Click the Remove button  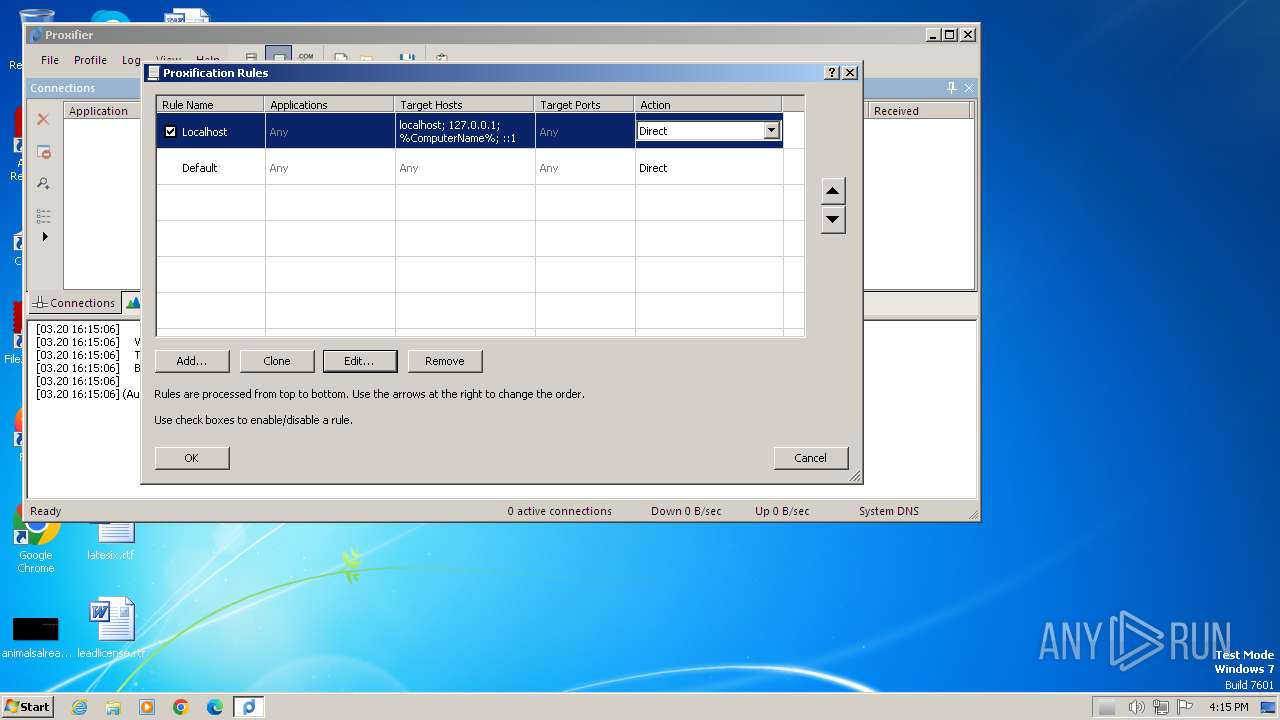(445, 361)
